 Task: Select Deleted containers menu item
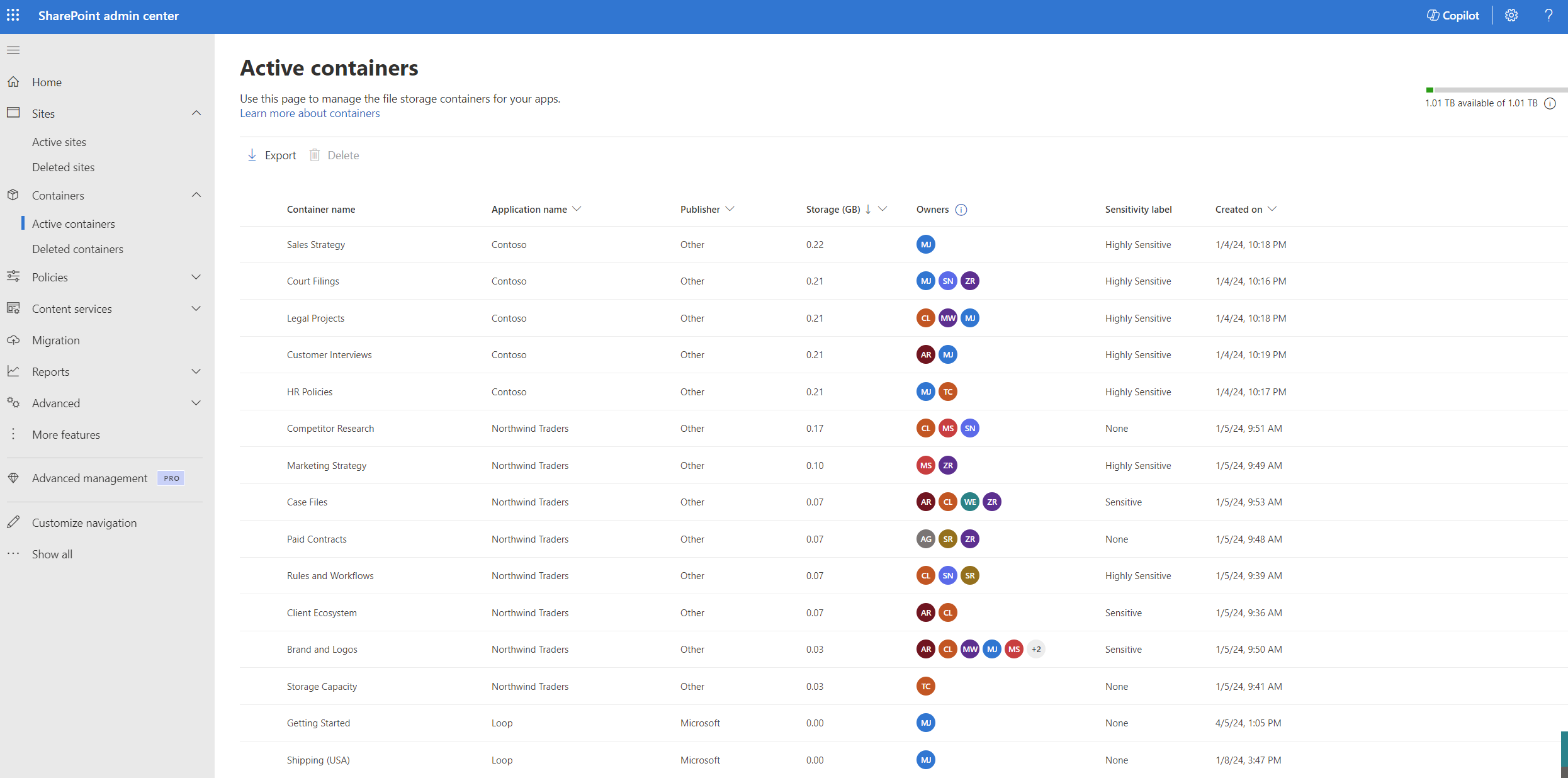coord(77,248)
